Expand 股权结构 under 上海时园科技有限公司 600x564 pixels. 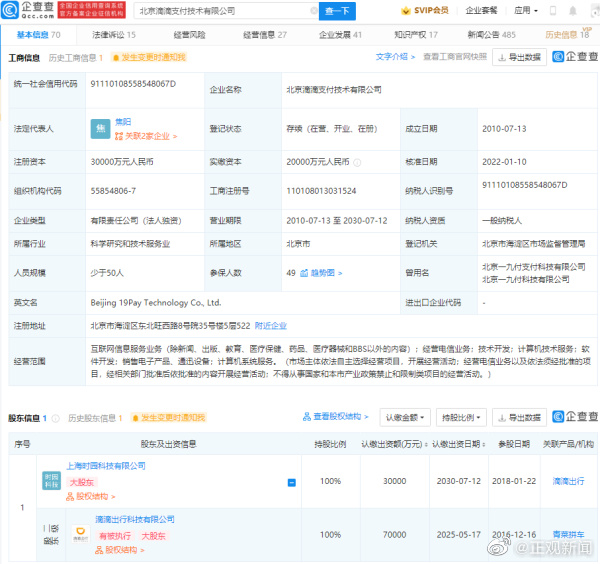click(90, 497)
